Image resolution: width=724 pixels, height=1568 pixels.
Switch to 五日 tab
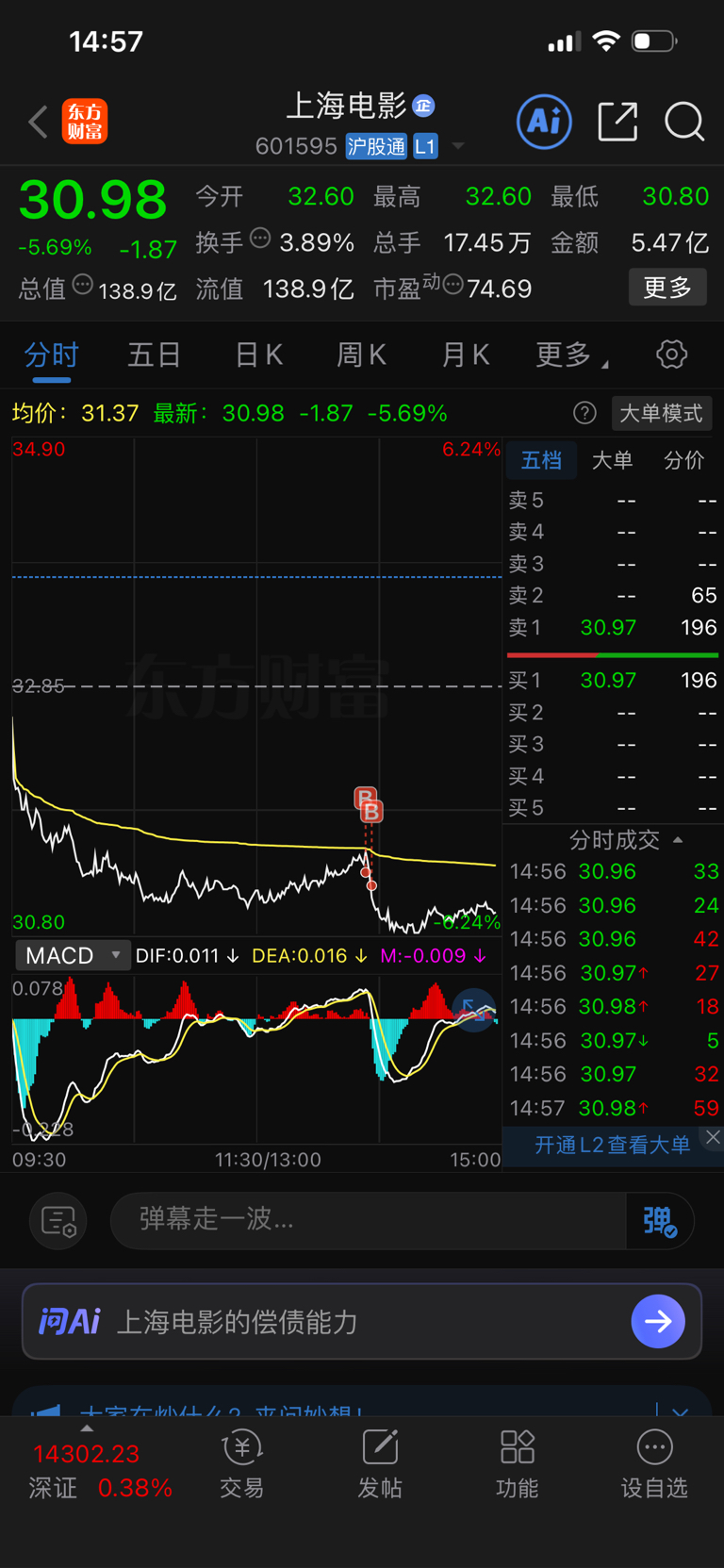[x=155, y=355]
